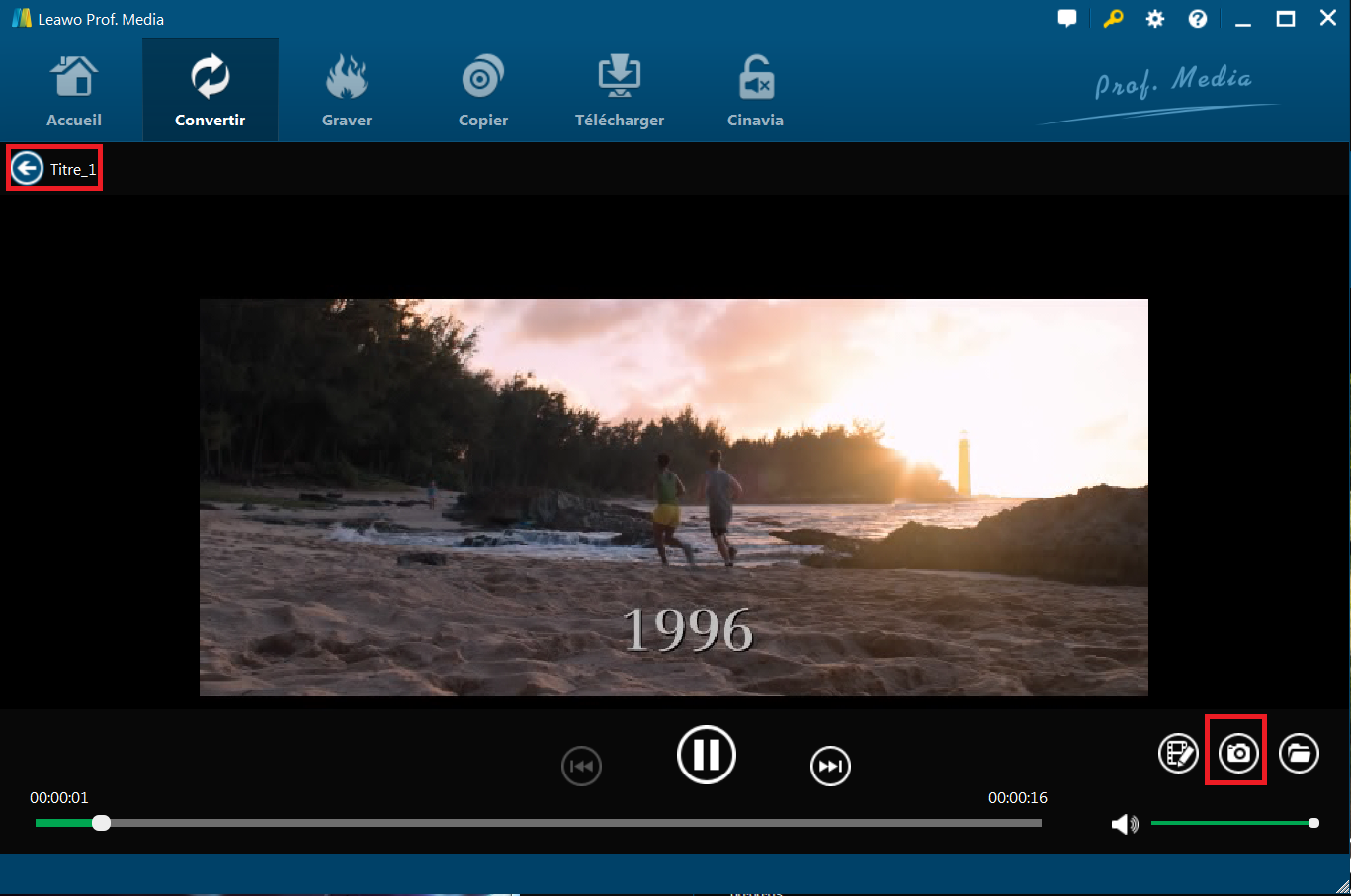
Task: Mute the audio with the speaker icon
Action: pyautogui.click(x=1124, y=824)
